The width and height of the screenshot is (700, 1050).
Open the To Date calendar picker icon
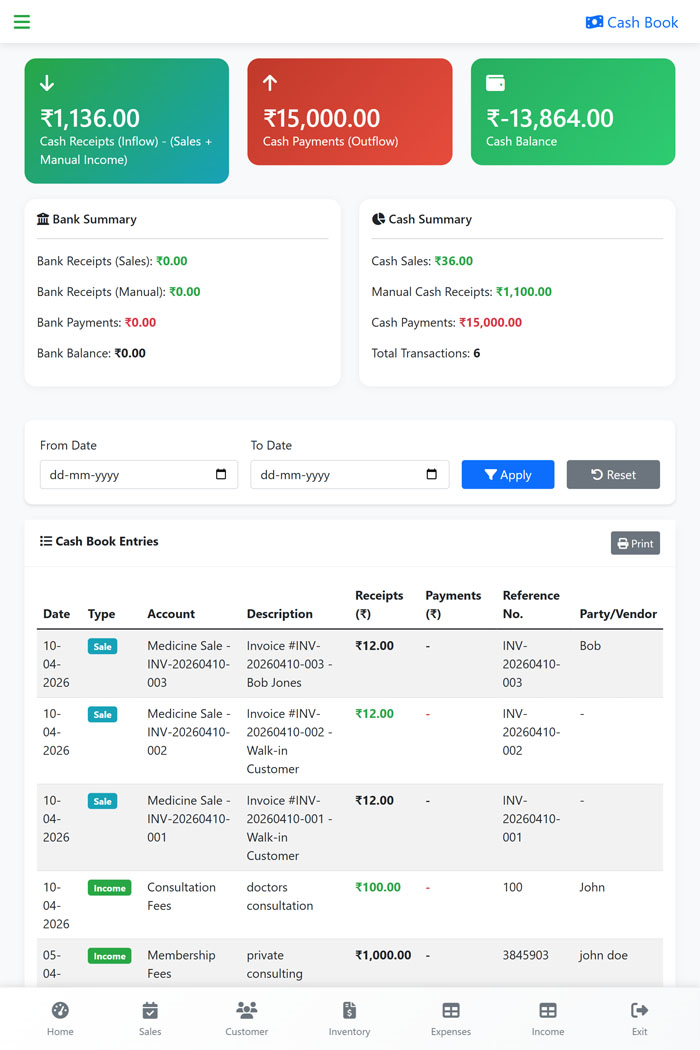click(x=432, y=474)
